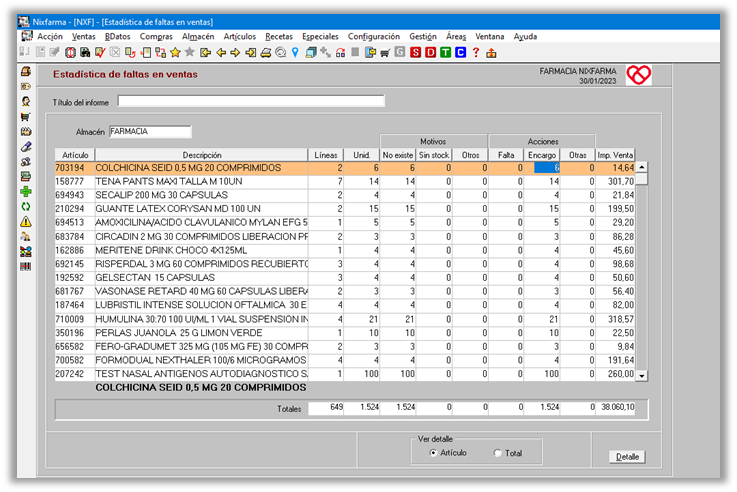
Task: Click the person avatar sidebar icon
Action: (26, 102)
